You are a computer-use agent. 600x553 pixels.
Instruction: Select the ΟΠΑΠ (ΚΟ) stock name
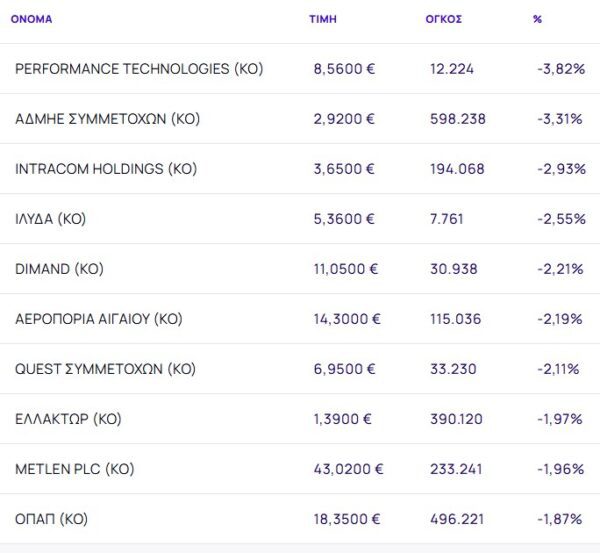[x=51, y=519]
